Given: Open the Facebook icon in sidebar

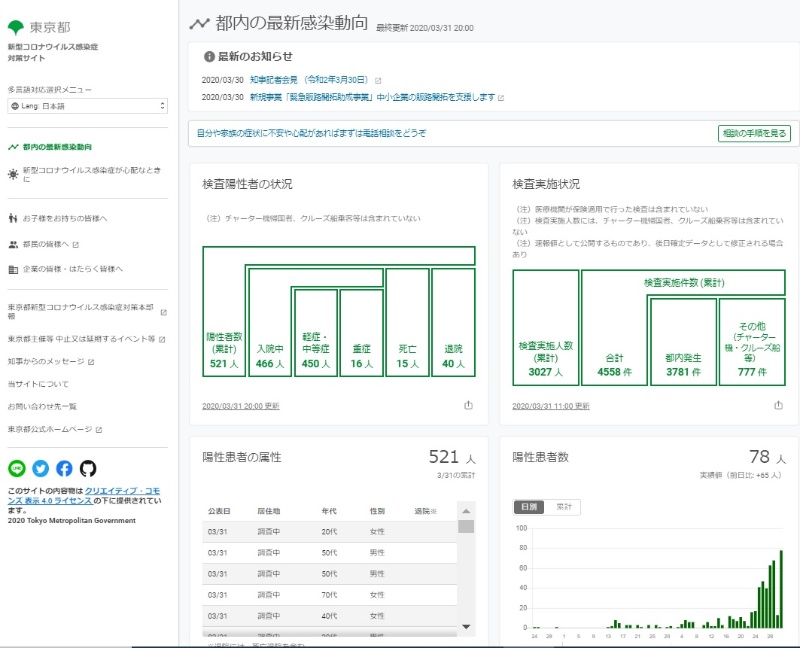Looking at the screenshot, I should point(64,468).
